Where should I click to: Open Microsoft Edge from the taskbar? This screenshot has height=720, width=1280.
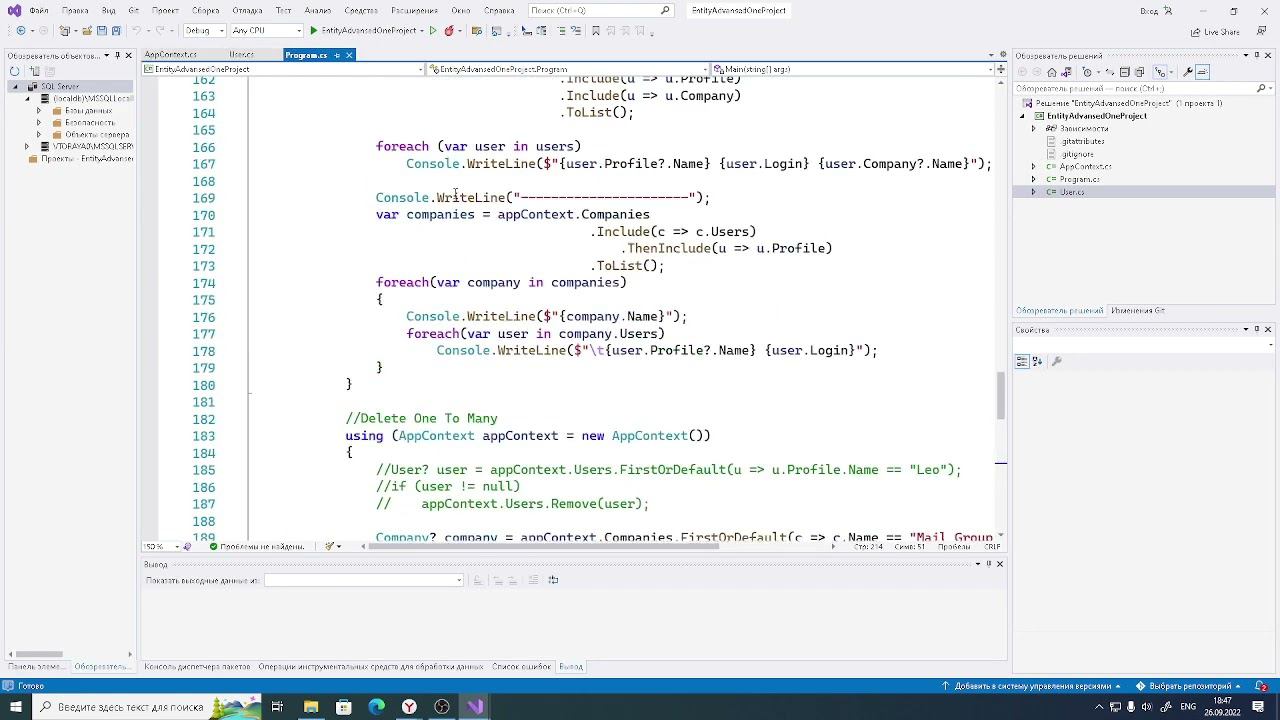coord(376,707)
